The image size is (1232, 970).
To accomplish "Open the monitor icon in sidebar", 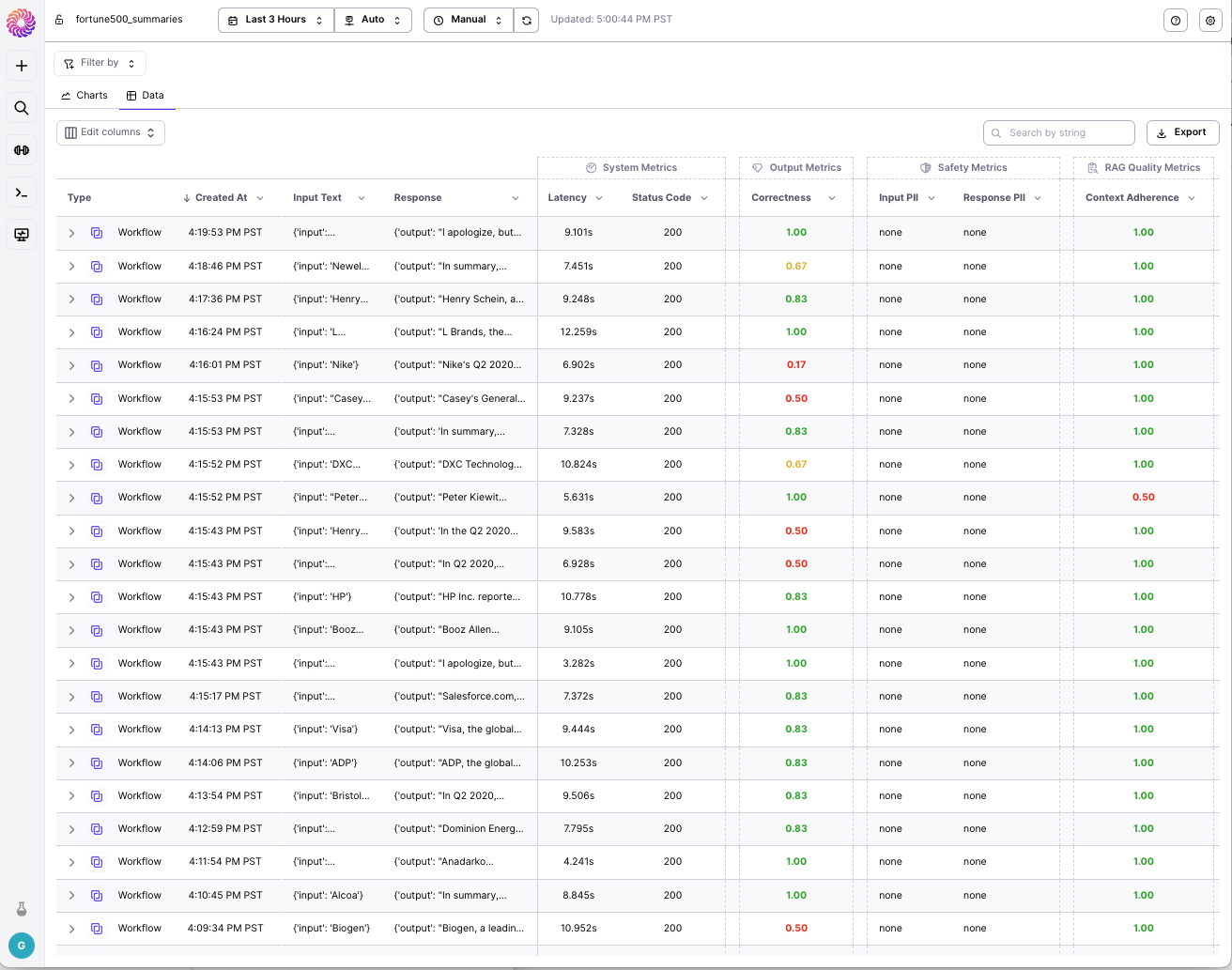I will coord(22,235).
